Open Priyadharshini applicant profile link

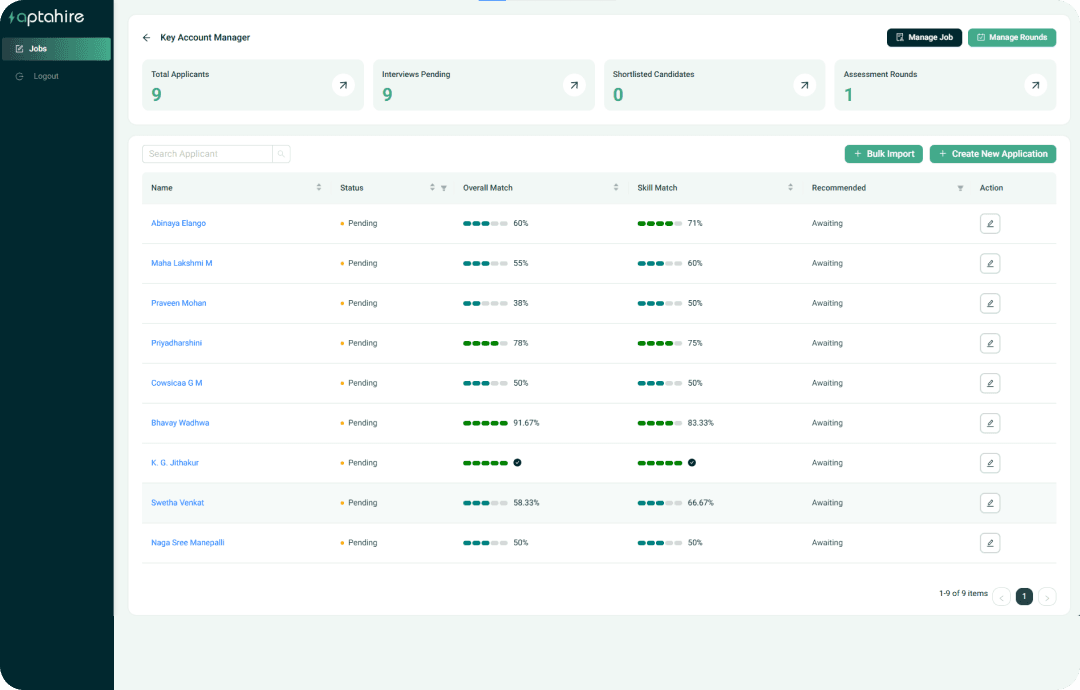177,343
